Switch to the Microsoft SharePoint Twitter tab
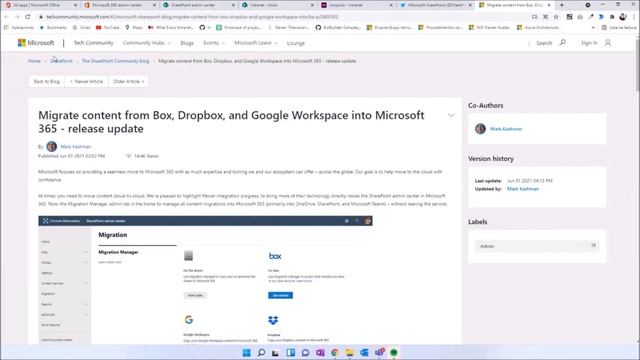Screen dimensions: 640x360 coord(436,5)
